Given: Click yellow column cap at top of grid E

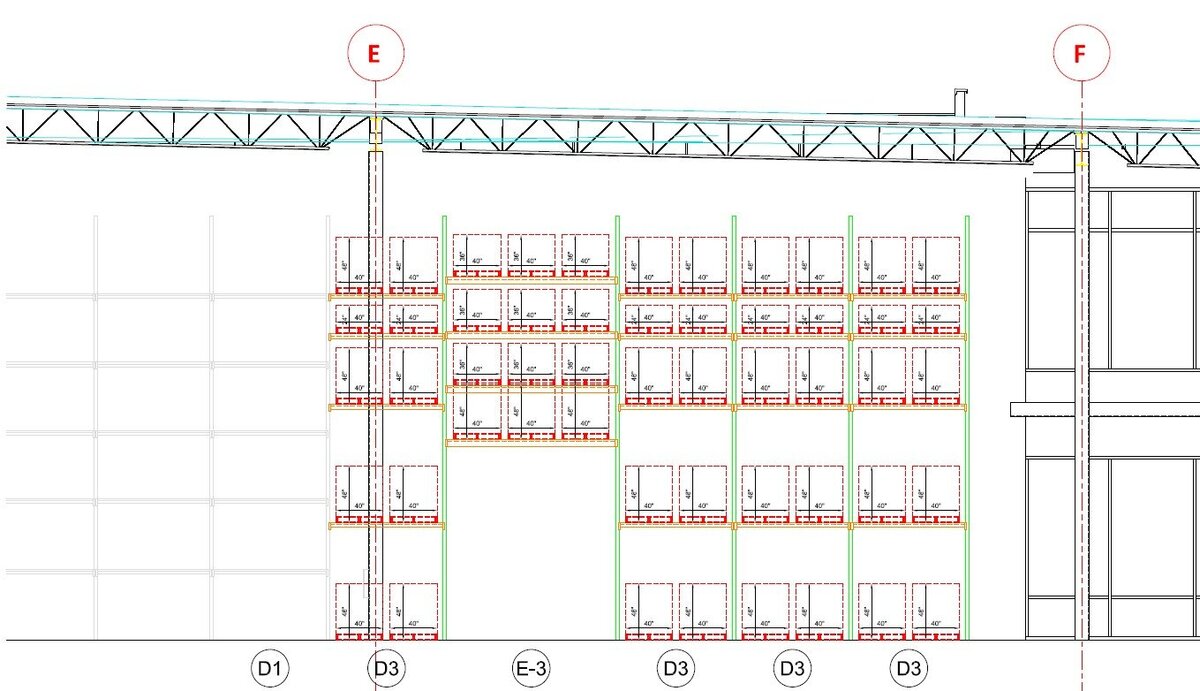Looking at the screenshot, I should (375, 127).
